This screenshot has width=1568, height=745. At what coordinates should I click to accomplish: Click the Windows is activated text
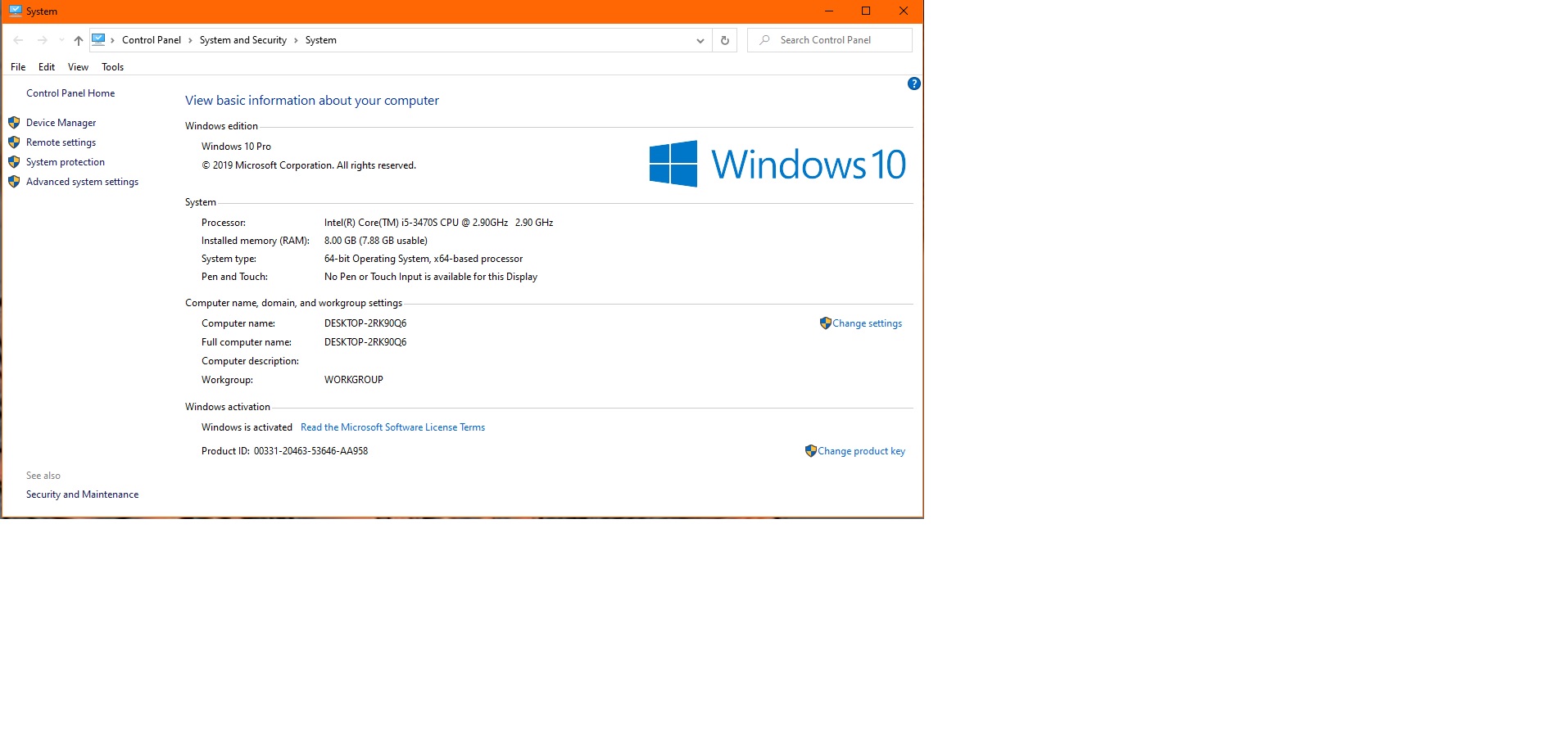click(x=247, y=427)
